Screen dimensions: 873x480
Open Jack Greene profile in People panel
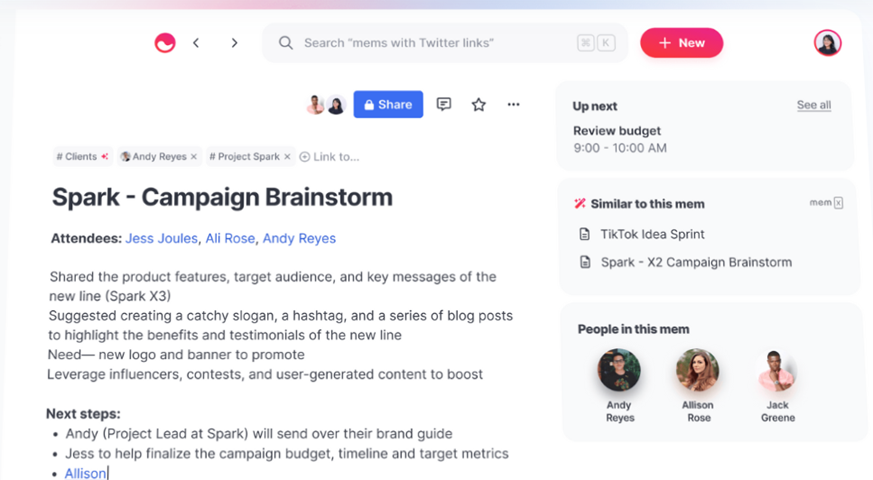pyautogui.click(x=777, y=385)
